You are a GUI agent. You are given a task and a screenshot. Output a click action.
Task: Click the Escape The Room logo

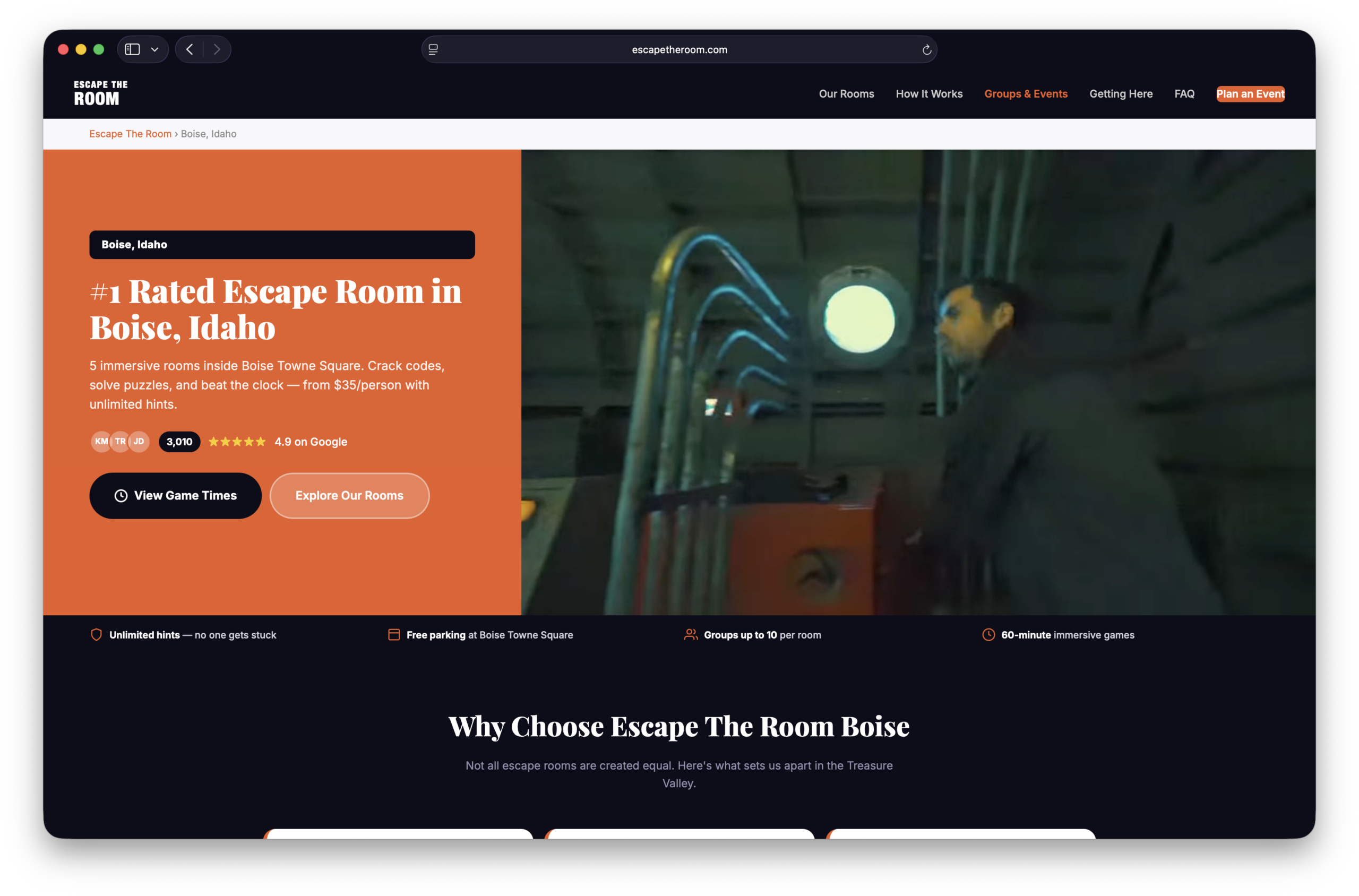click(x=100, y=93)
